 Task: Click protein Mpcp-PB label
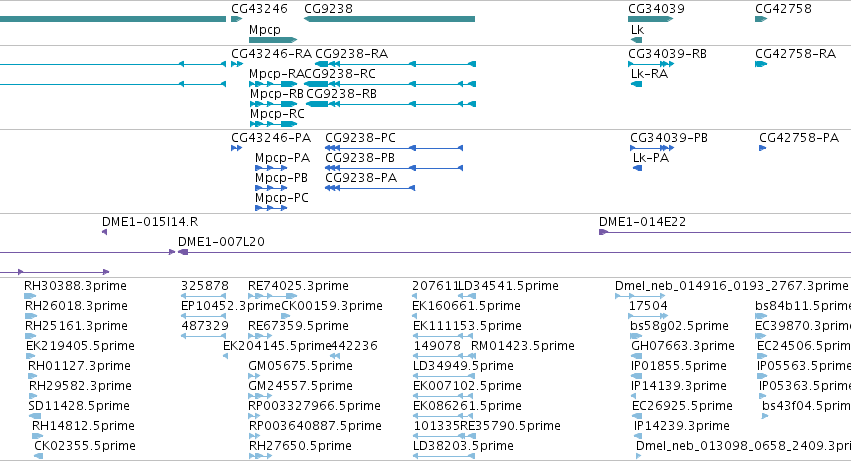[281, 178]
